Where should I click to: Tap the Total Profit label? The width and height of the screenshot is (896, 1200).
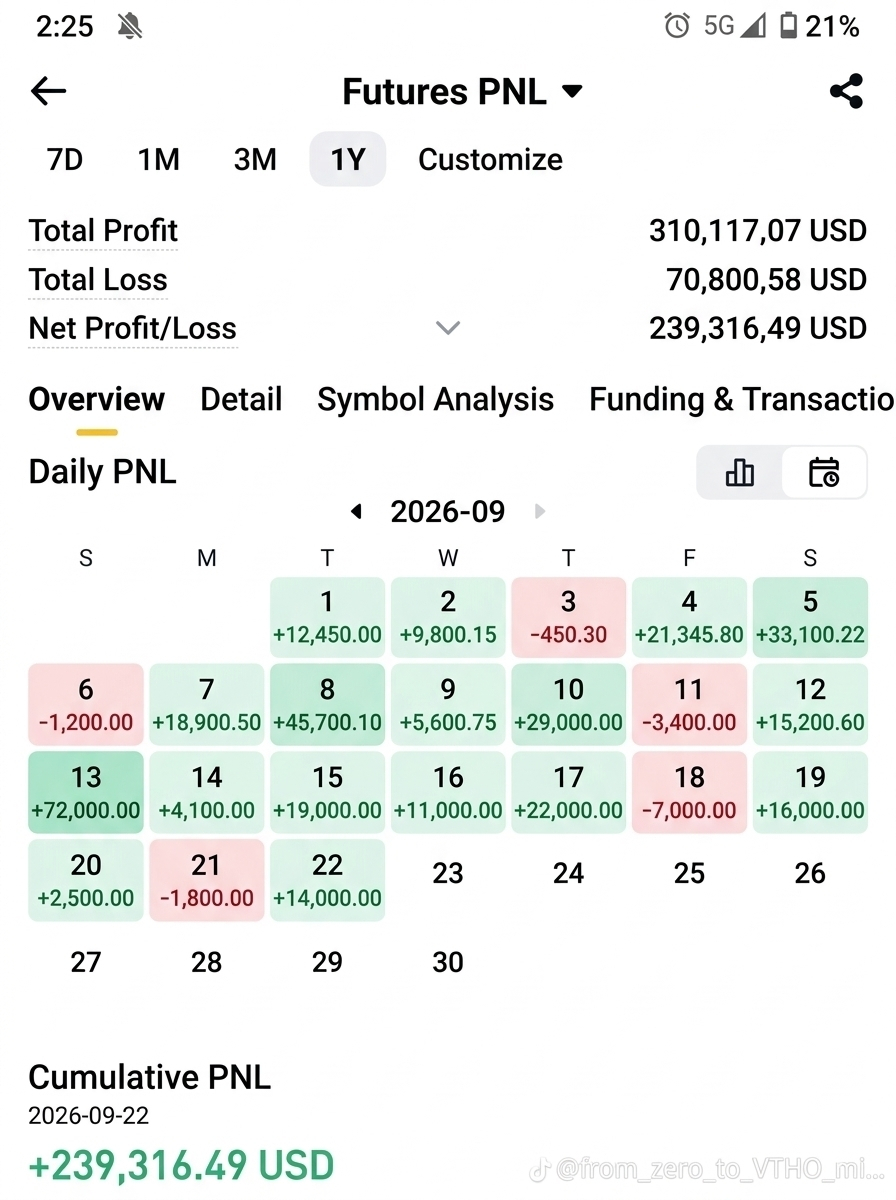(x=103, y=231)
